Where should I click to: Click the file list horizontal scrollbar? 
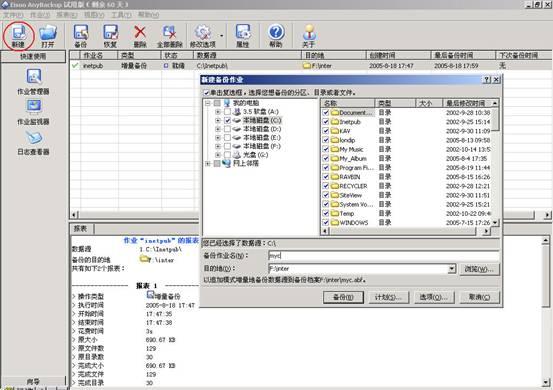pos(406,231)
